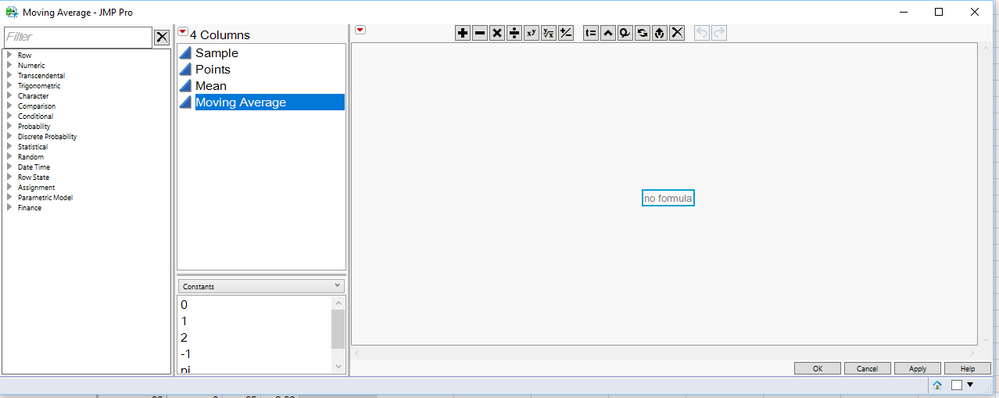The height and width of the screenshot is (398, 999).
Task: Click the up-arrow circular toolbar icon
Action: [659, 34]
